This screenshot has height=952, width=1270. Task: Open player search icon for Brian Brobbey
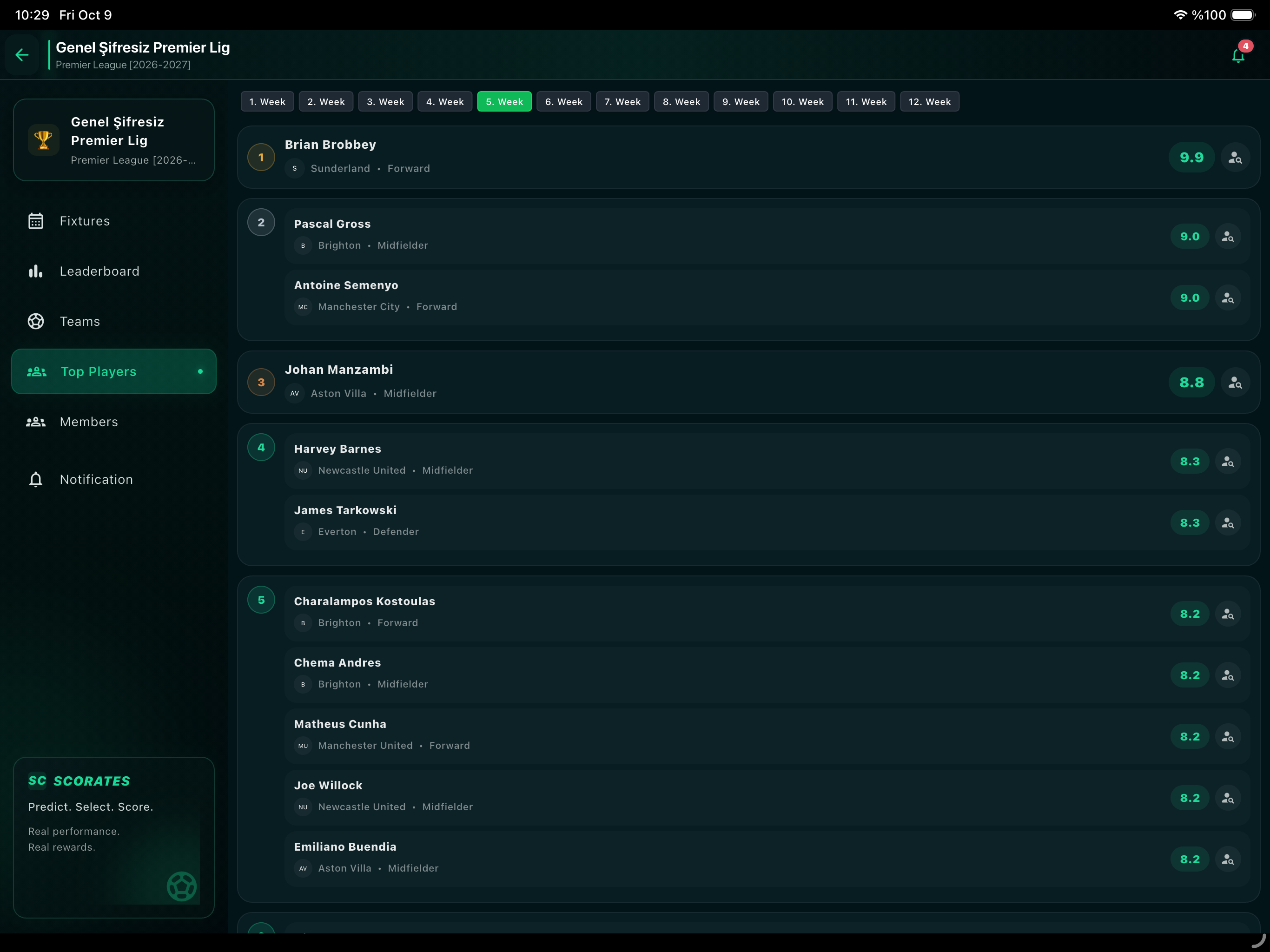tap(1235, 157)
